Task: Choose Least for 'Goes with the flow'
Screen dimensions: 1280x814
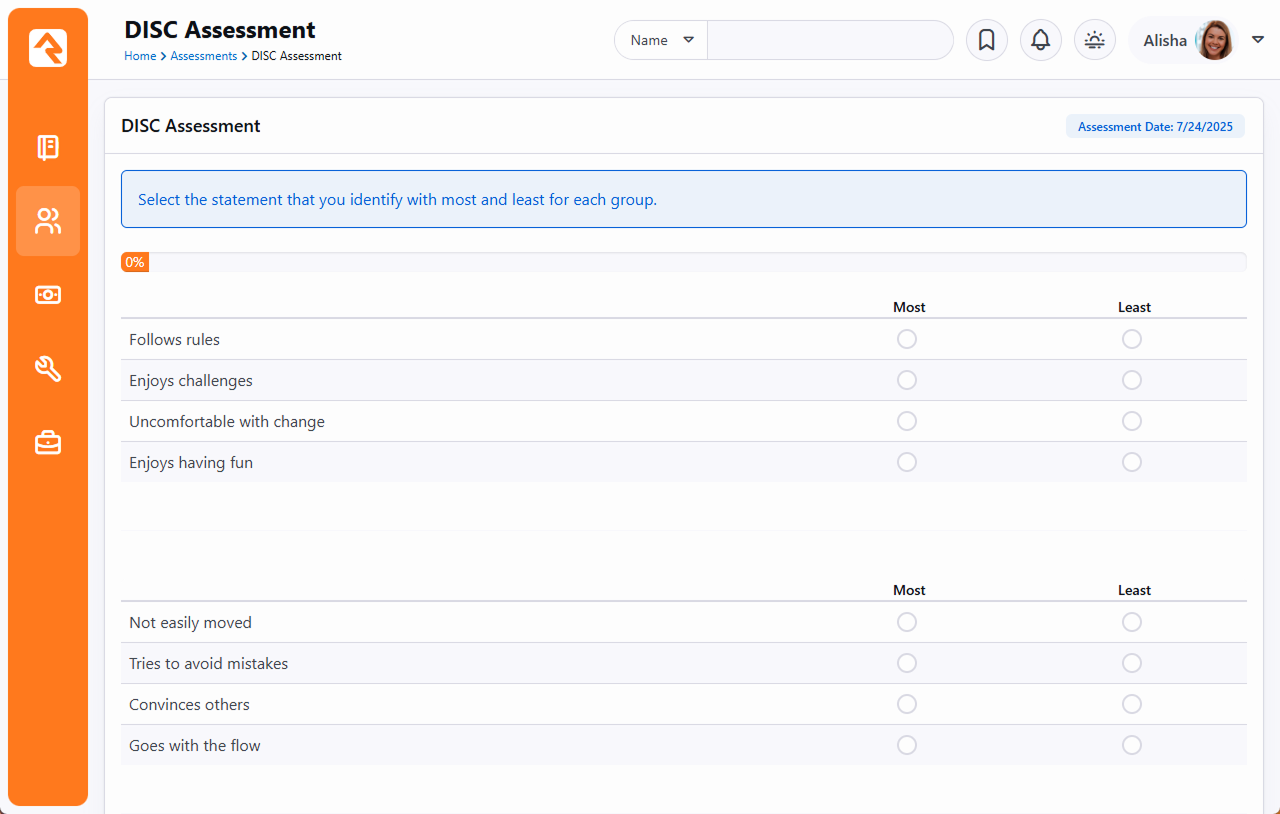Action: 1131,745
